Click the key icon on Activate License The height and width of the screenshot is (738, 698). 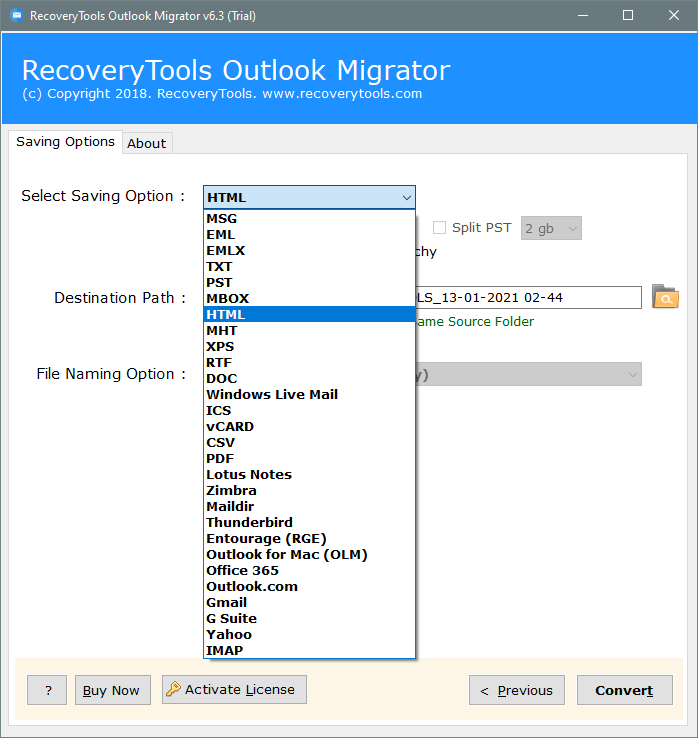173,689
